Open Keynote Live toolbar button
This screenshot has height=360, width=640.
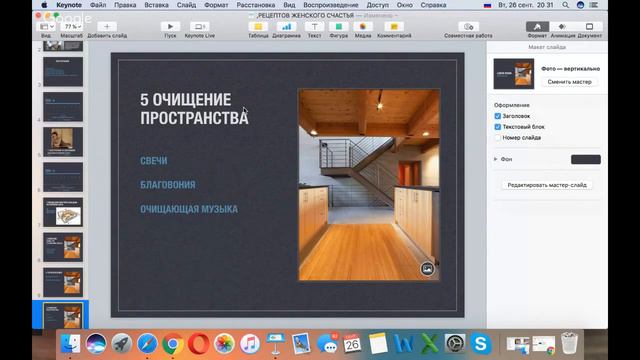click(200, 27)
